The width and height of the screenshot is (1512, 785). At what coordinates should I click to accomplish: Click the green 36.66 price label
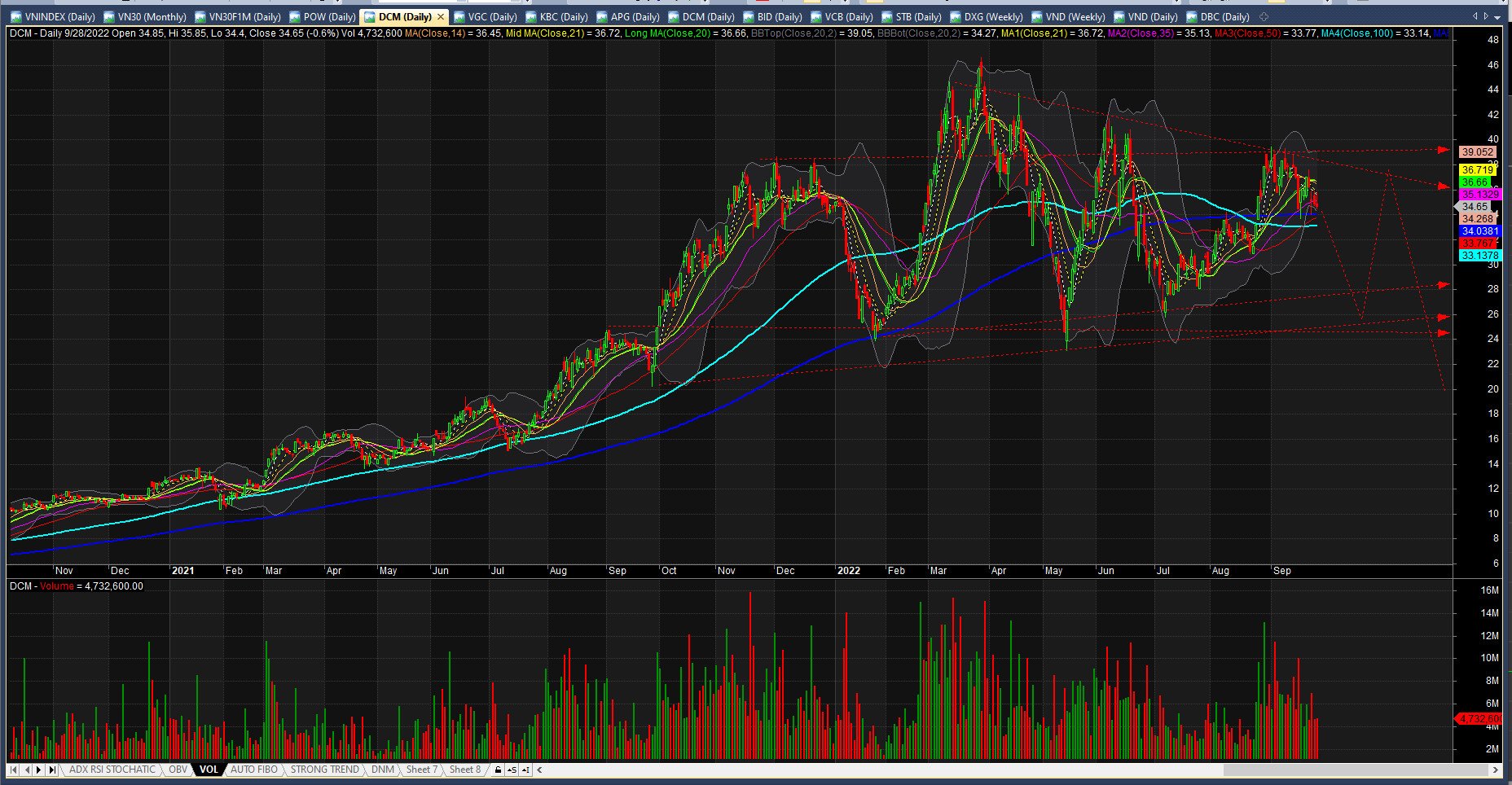pyautogui.click(x=1475, y=182)
